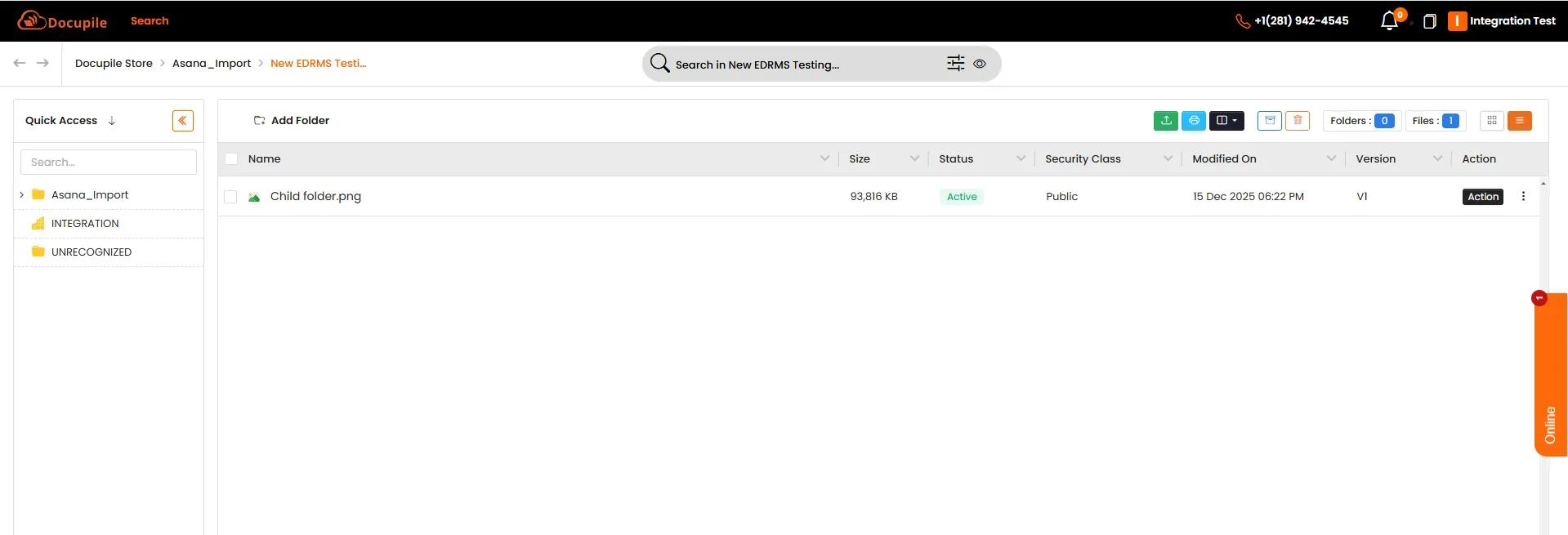Select the Child folder.png row checkbox
The image size is (1568, 535).
pyautogui.click(x=230, y=197)
